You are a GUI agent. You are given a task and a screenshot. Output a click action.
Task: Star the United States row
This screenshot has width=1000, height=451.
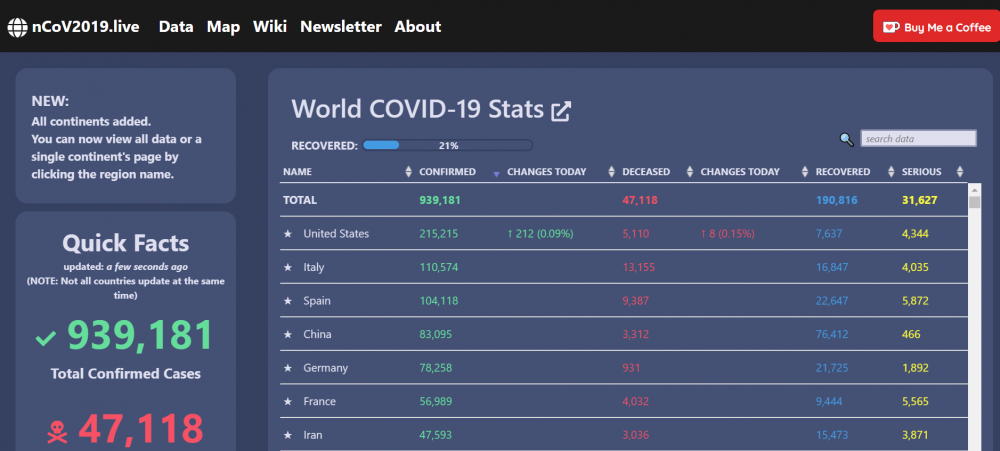288,234
